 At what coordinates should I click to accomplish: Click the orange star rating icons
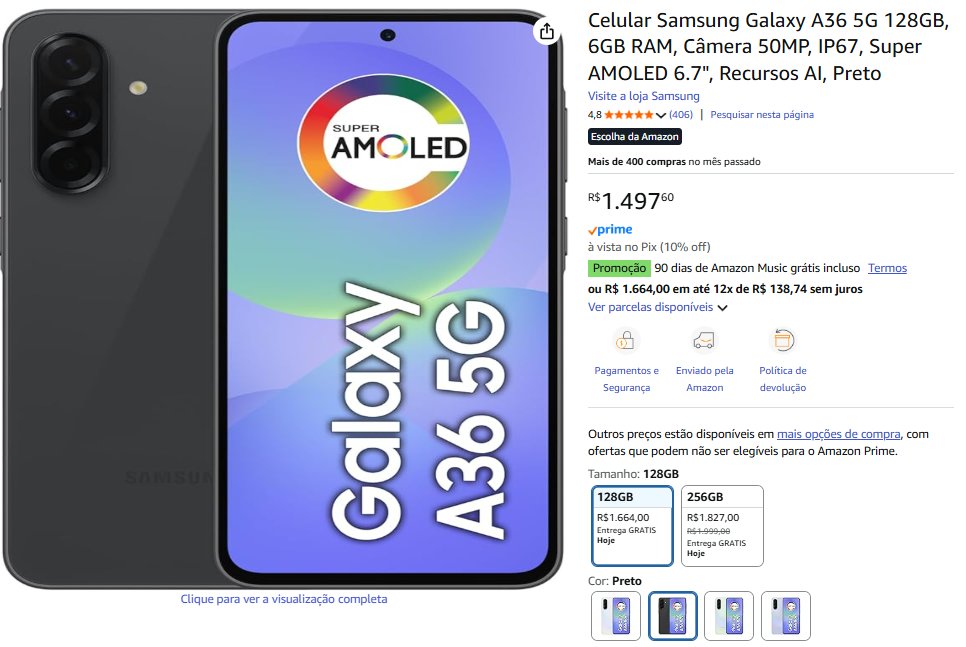[x=628, y=115]
